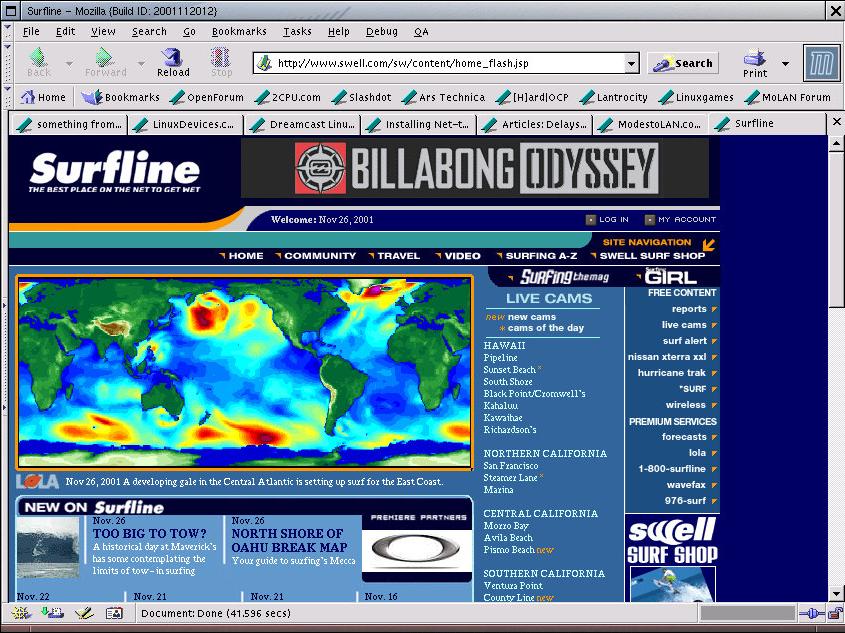
Task: Click the Forward navigation arrow icon
Action: pyautogui.click(x=104, y=57)
